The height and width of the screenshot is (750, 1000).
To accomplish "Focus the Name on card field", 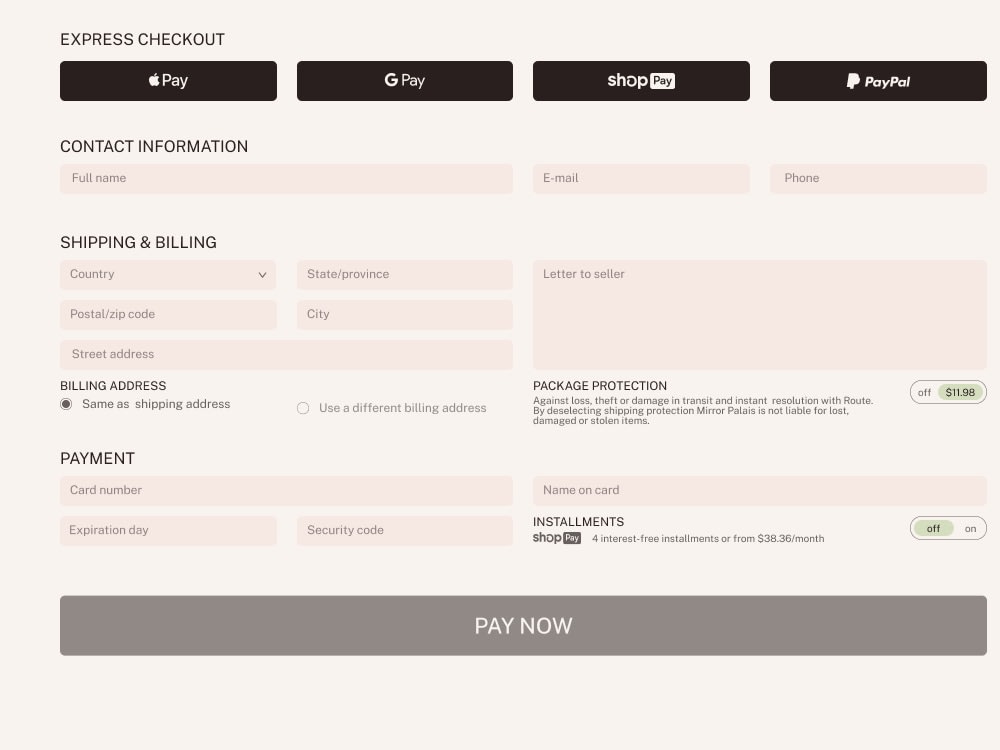I will (x=760, y=490).
